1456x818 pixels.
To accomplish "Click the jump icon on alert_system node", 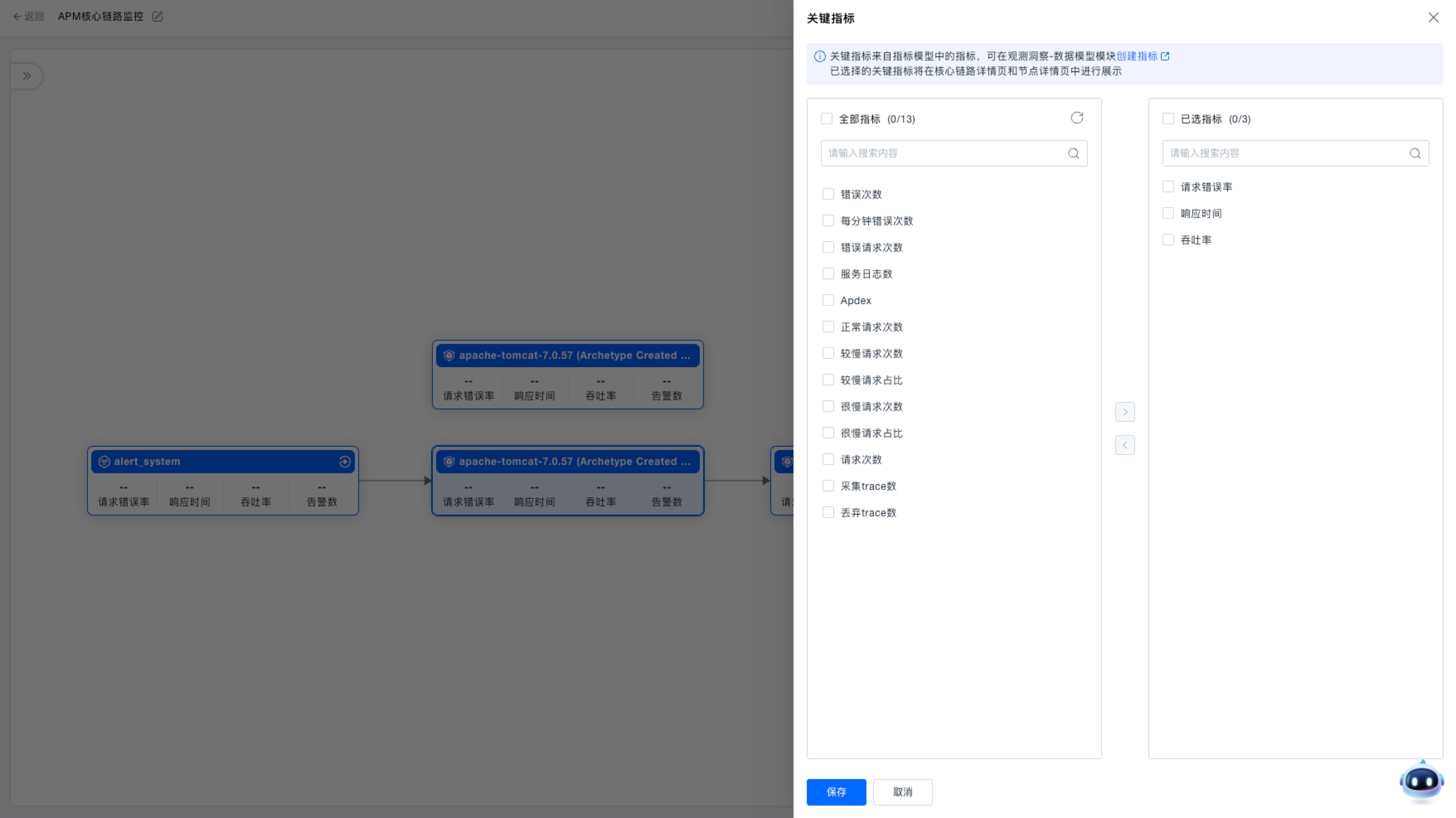I will pos(345,462).
